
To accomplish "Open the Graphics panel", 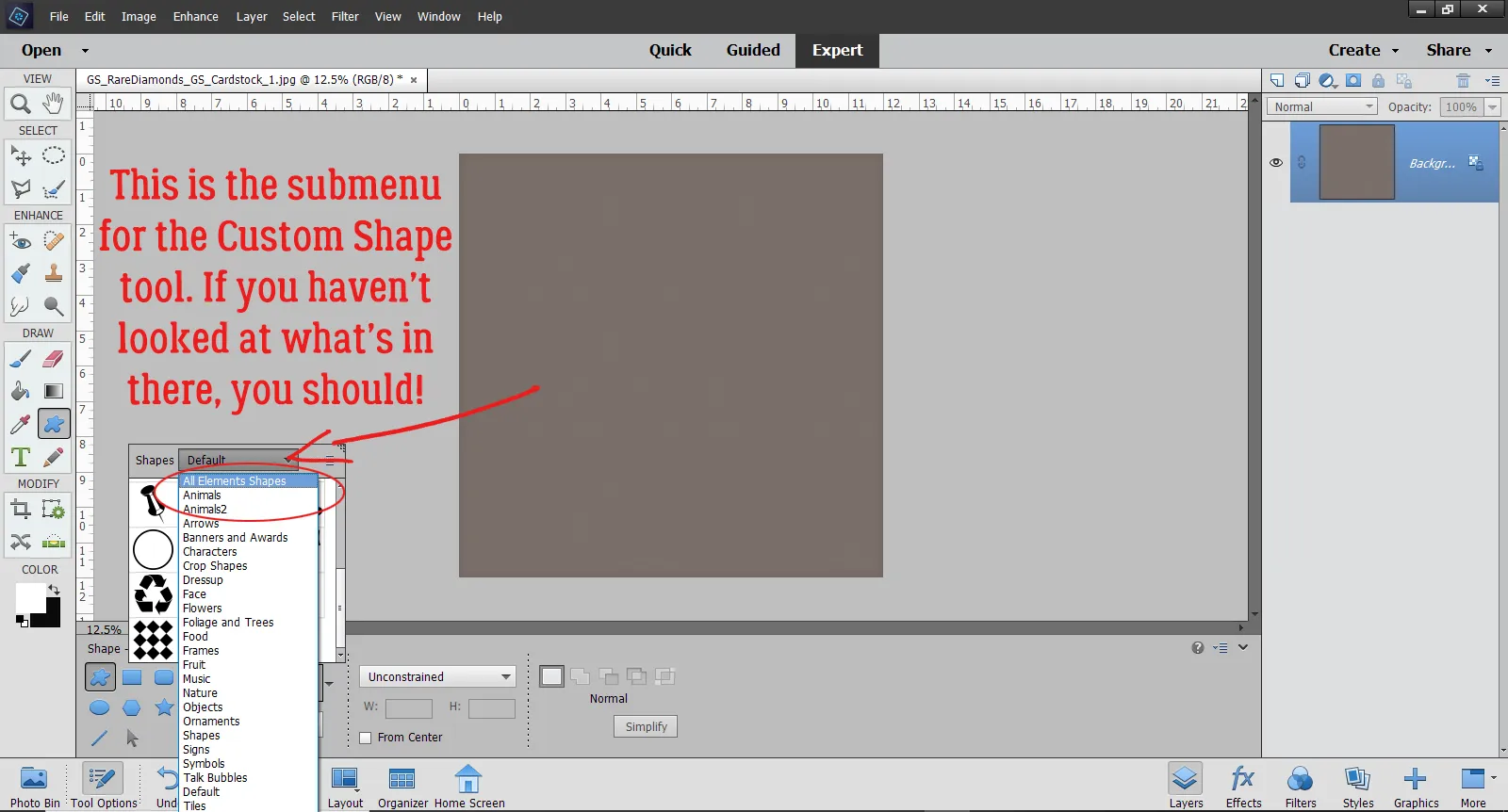I will tap(1416, 787).
